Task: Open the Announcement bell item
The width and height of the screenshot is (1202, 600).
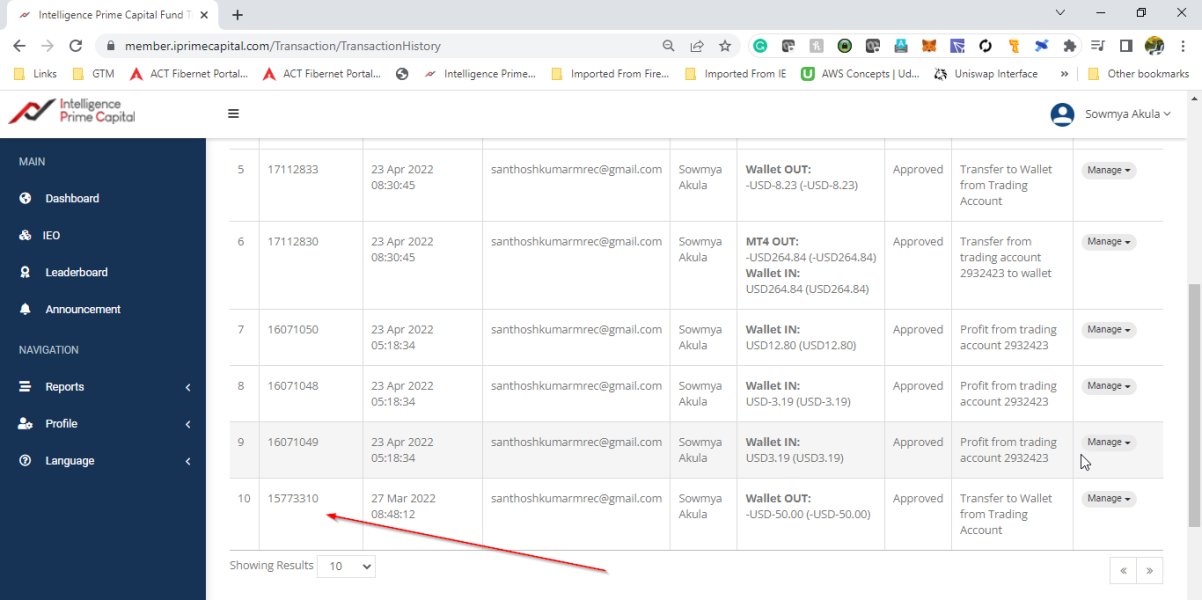Action: click(82, 310)
